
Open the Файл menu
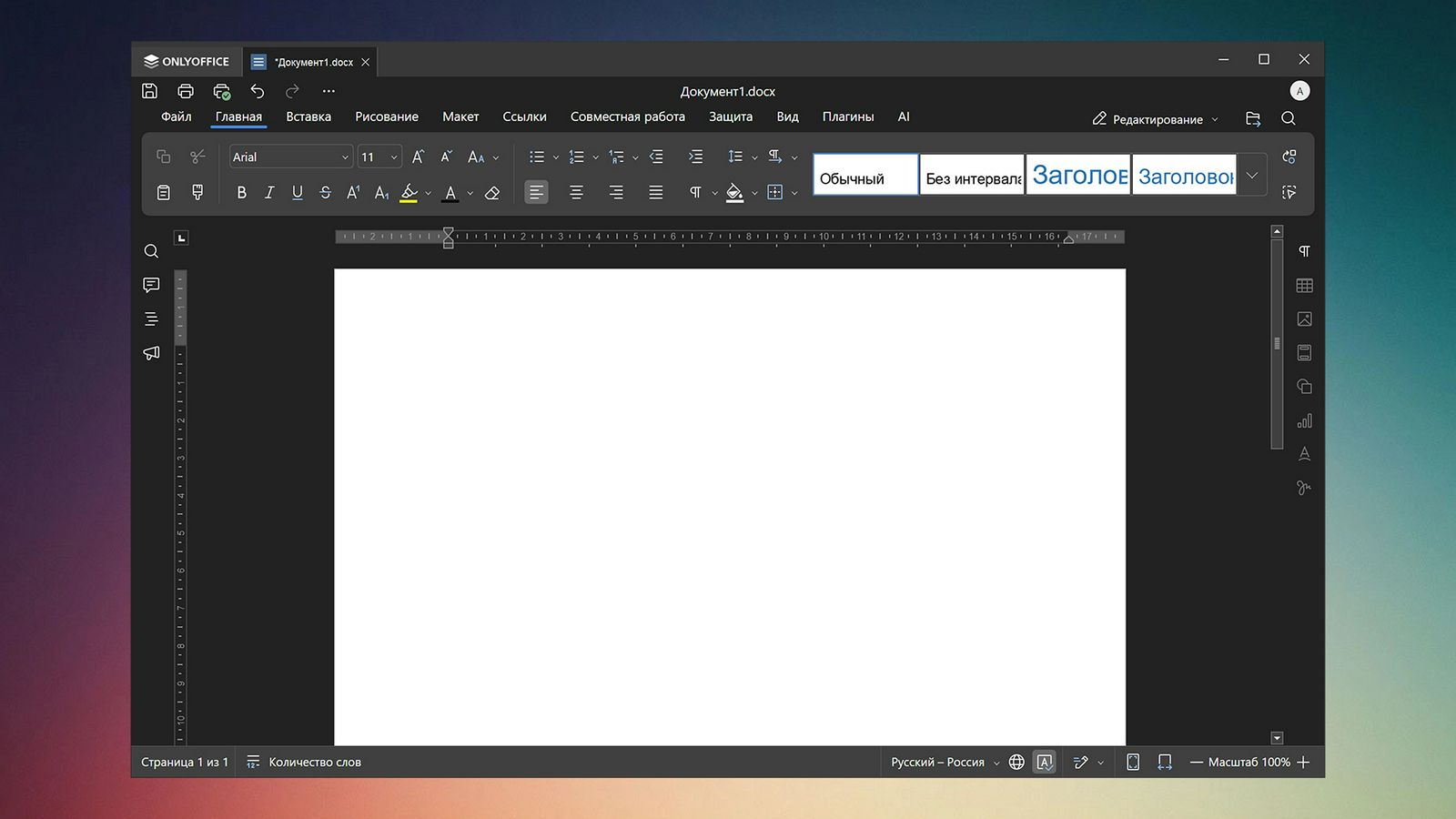[176, 116]
